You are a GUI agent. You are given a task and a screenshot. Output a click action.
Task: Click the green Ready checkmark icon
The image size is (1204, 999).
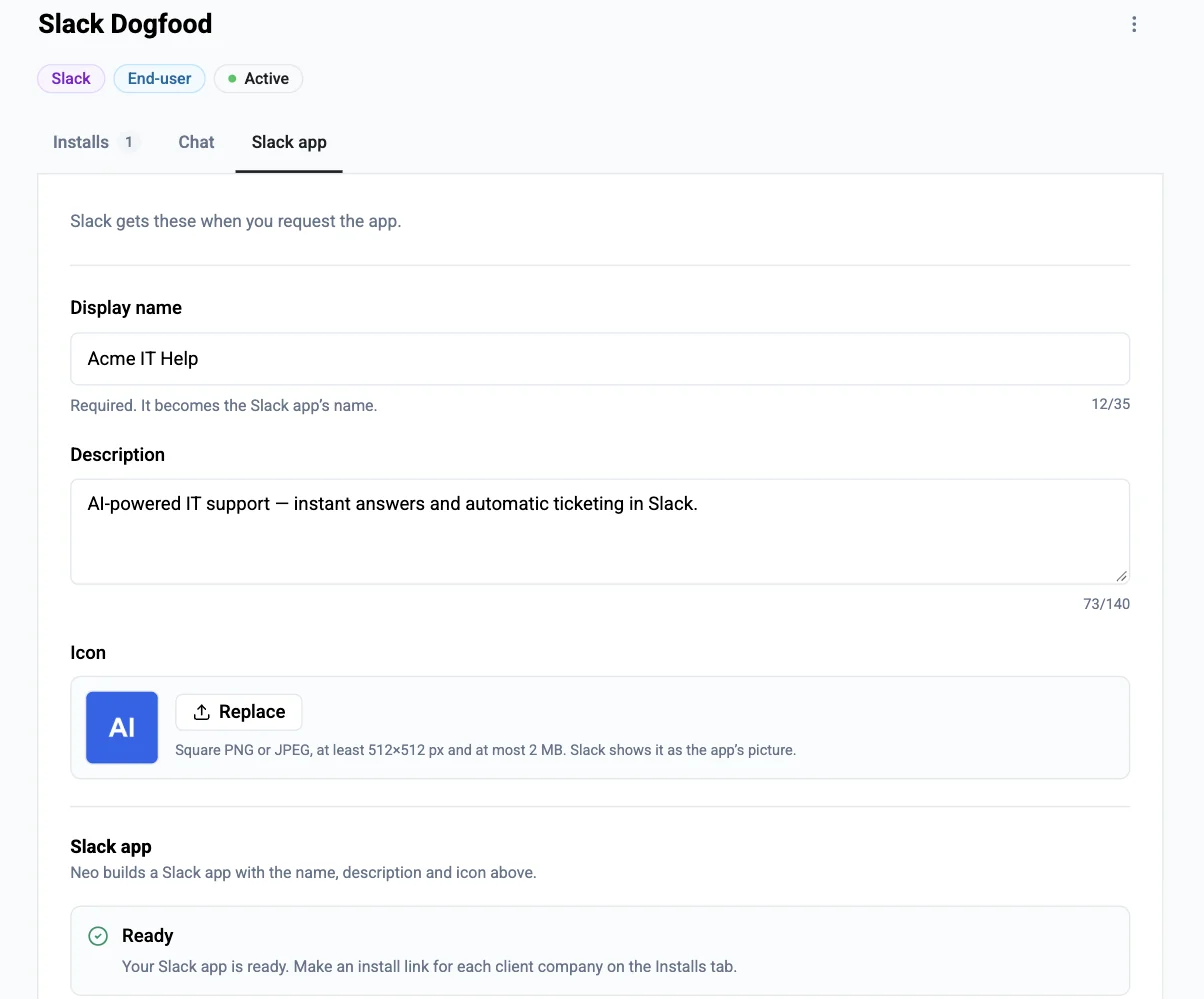(98, 936)
